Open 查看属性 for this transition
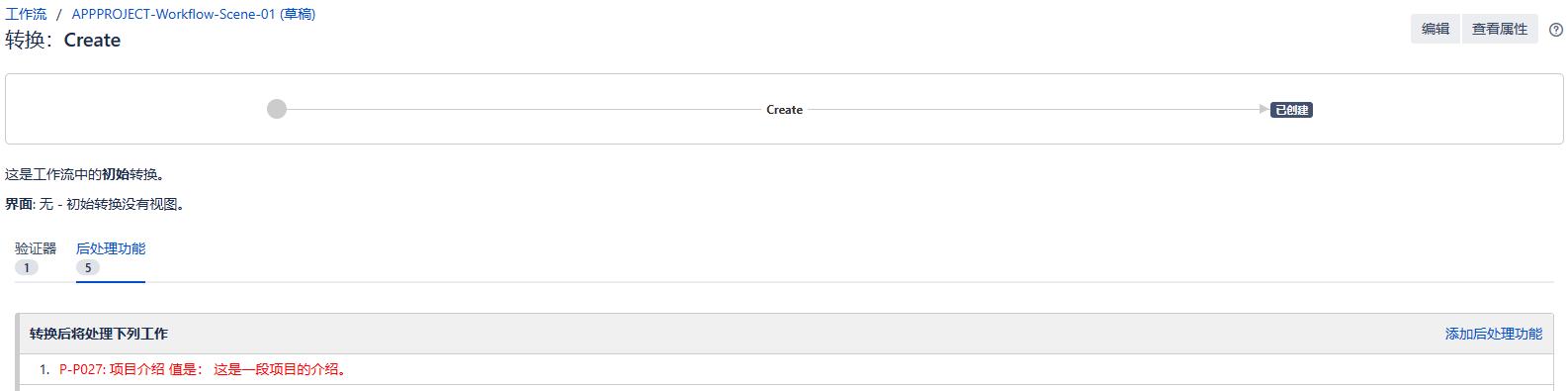 point(1500,29)
